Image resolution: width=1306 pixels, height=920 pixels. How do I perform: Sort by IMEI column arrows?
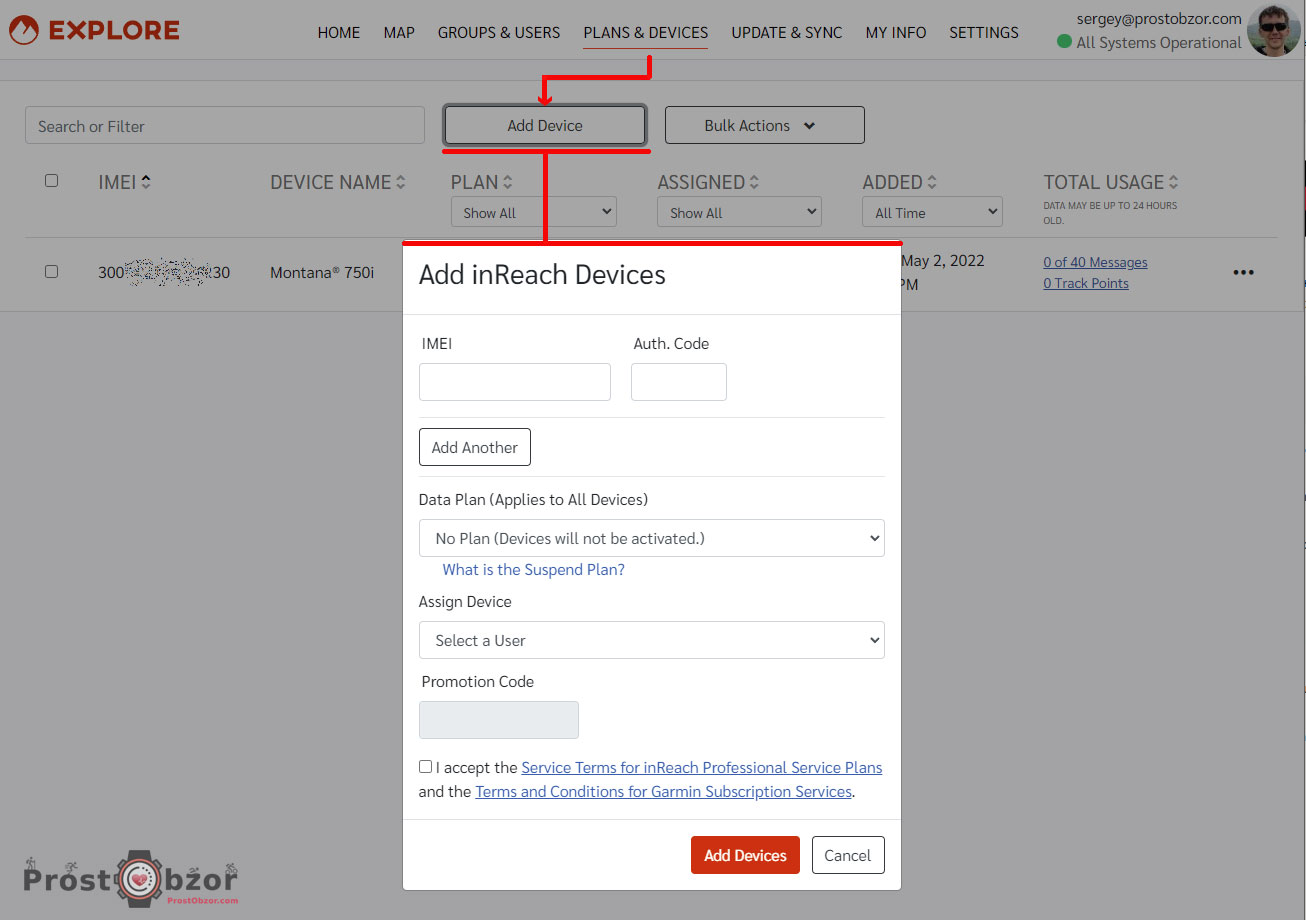click(146, 182)
